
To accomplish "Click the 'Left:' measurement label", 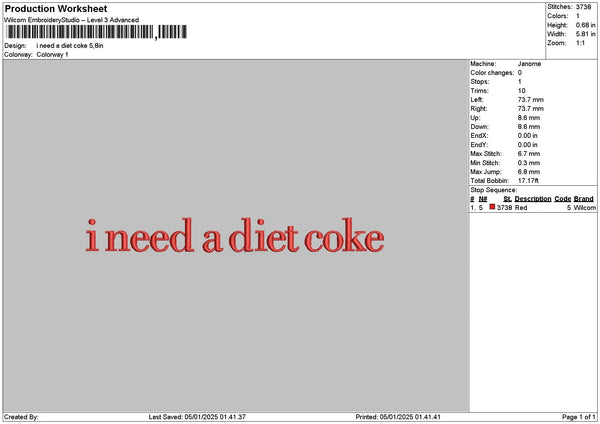I will (477, 100).
